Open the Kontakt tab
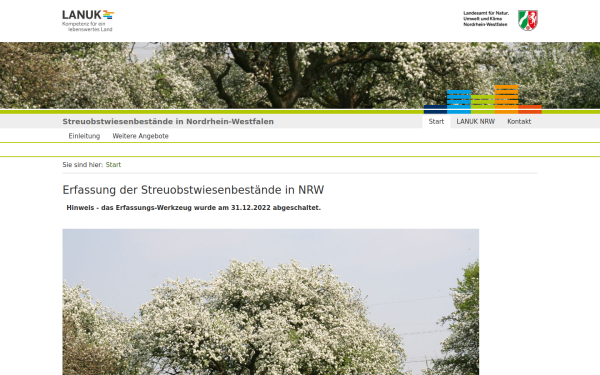The height and width of the screenshot is (375, 600). coord(519,121)
